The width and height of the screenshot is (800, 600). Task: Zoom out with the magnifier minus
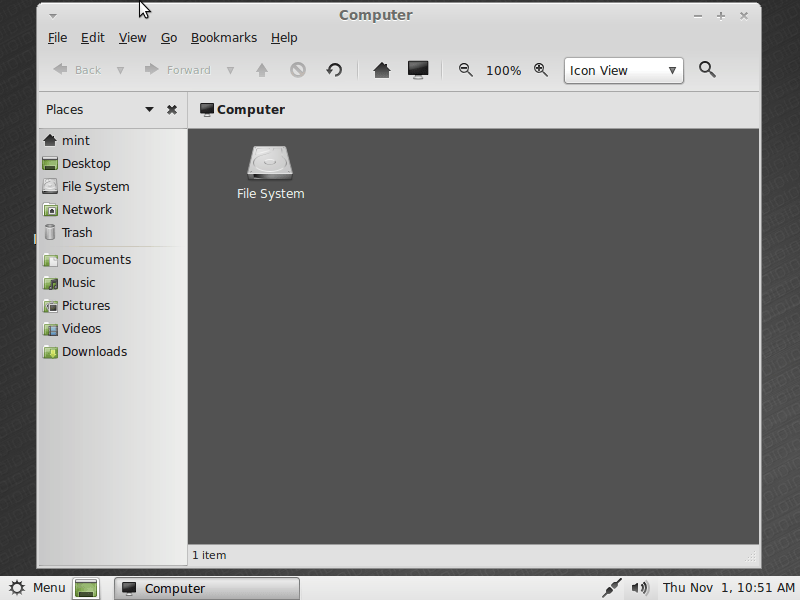pos(465,70)
